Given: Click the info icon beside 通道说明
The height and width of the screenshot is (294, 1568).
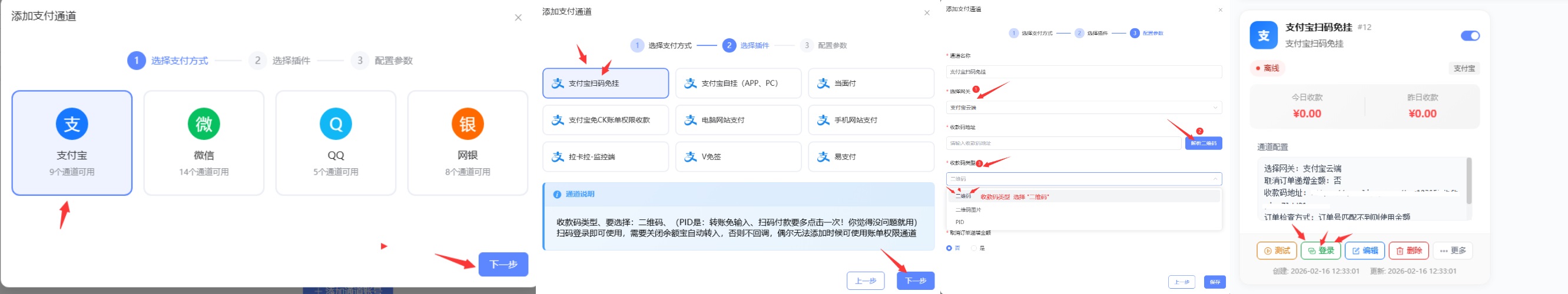Looking at the screenshot, I should (557, 195).
